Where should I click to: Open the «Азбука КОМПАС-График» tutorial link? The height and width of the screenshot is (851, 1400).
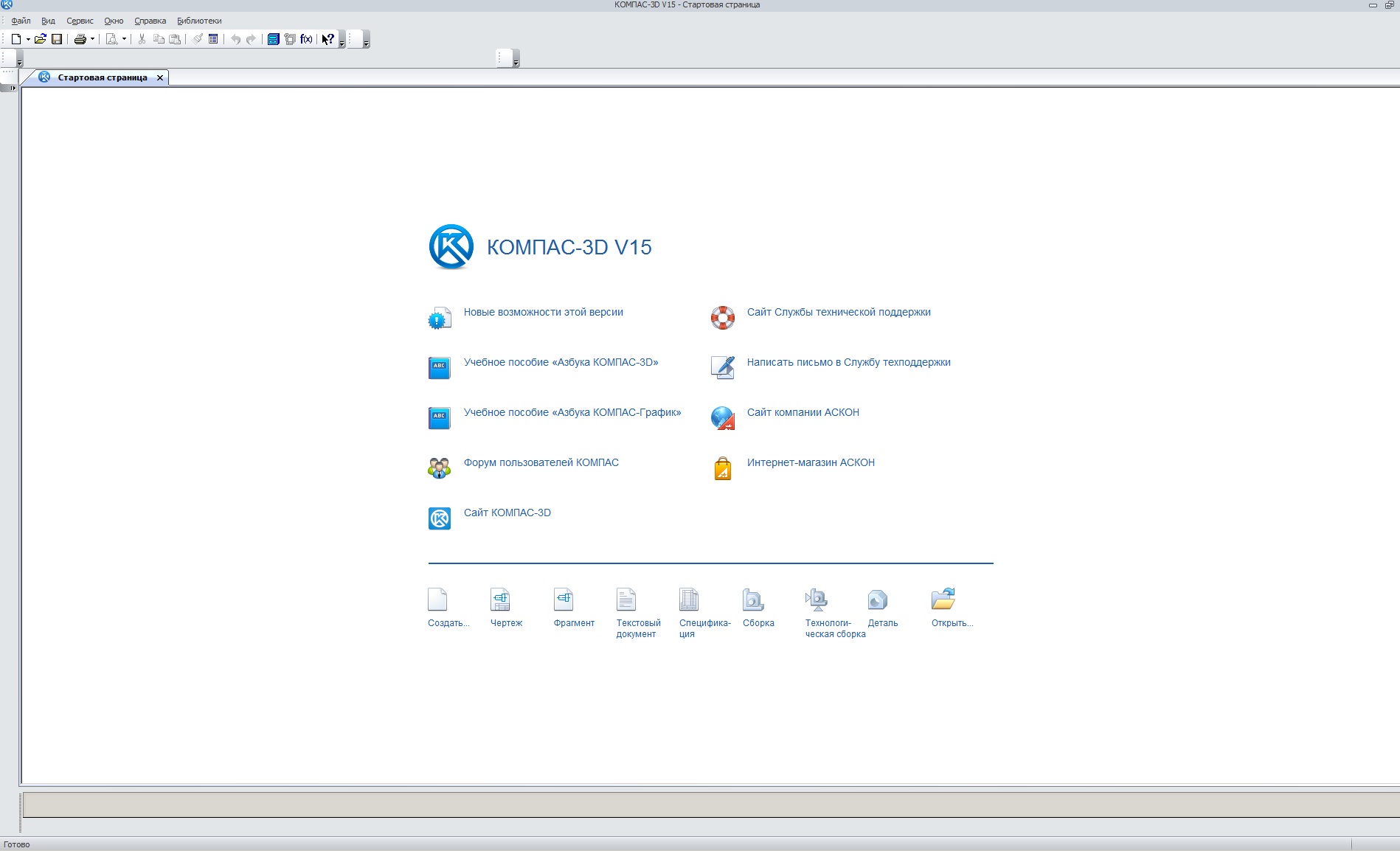(x=572, y=412)
